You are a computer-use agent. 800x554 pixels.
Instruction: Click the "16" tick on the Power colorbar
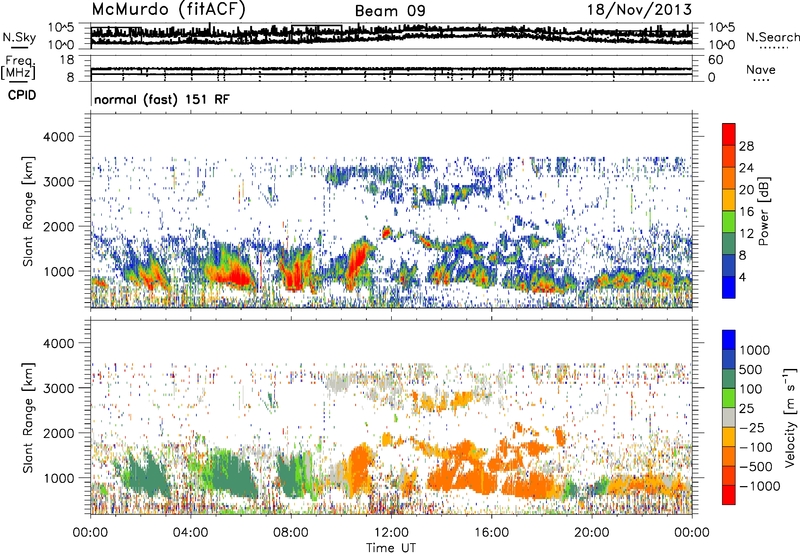pyautogui.click(x=746, y=212)
